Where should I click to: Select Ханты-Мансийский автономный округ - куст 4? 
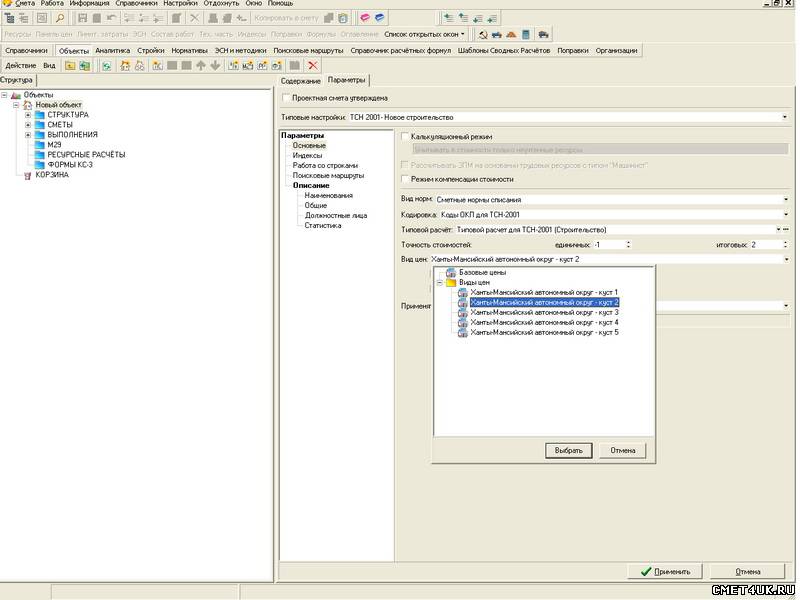(544, 322)
